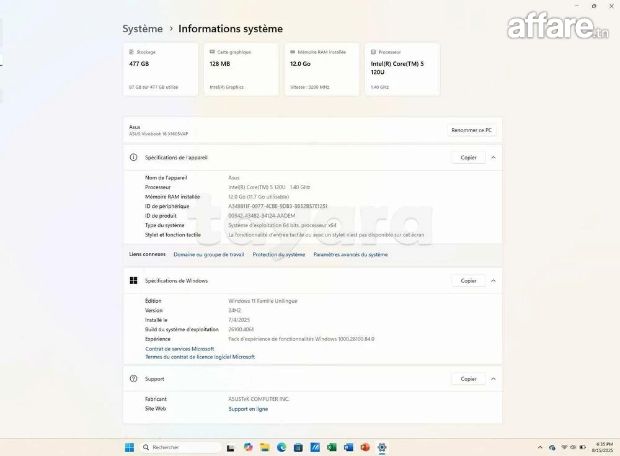
Task: Collapse the Spécifications de l'appareil section
Action: 493,158
